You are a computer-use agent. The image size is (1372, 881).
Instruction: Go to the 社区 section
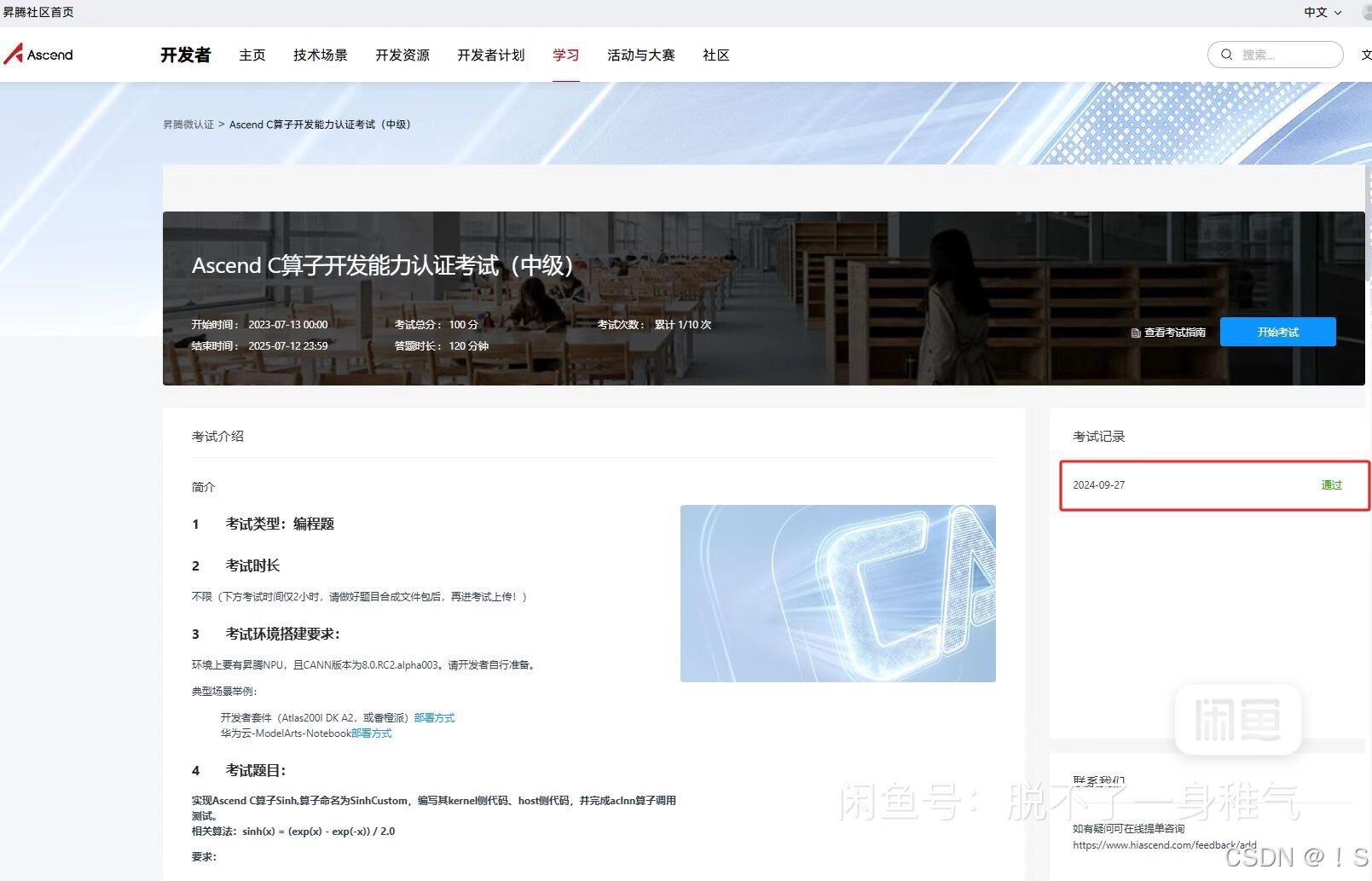coord(715,55)
